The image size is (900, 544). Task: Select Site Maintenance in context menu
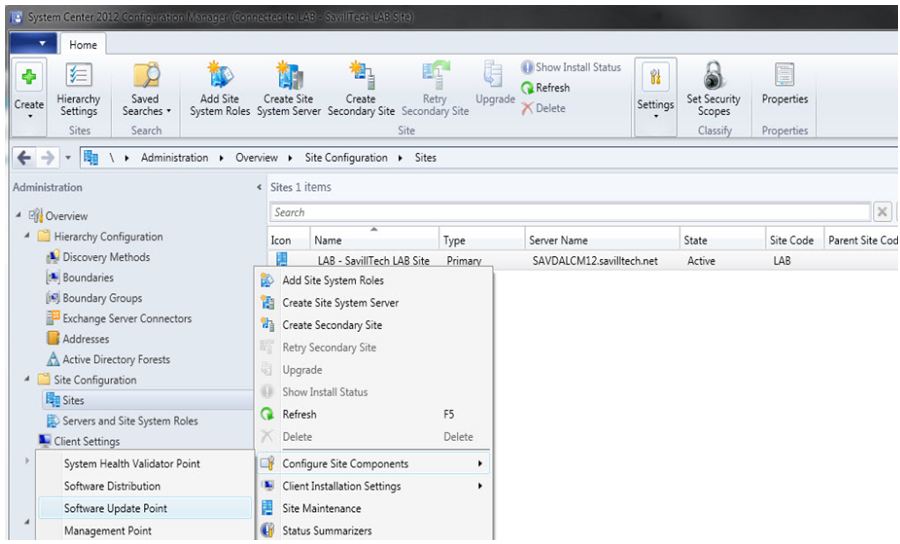click(322, 508)
